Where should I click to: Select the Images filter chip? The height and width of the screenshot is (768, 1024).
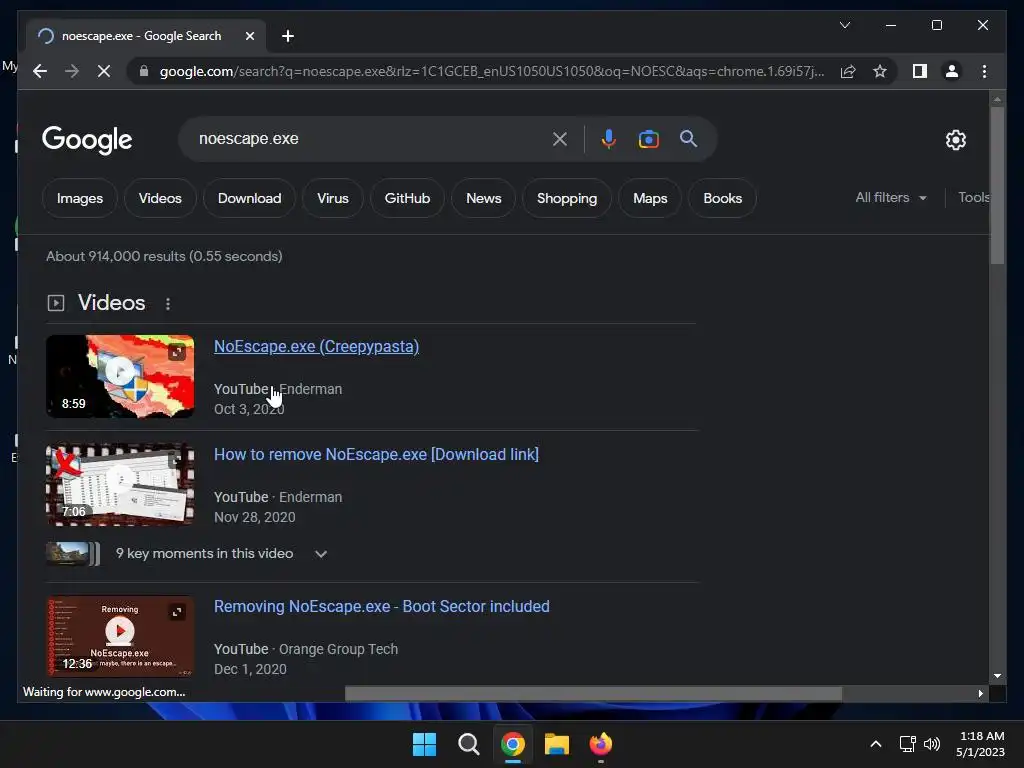coord(80,198)
